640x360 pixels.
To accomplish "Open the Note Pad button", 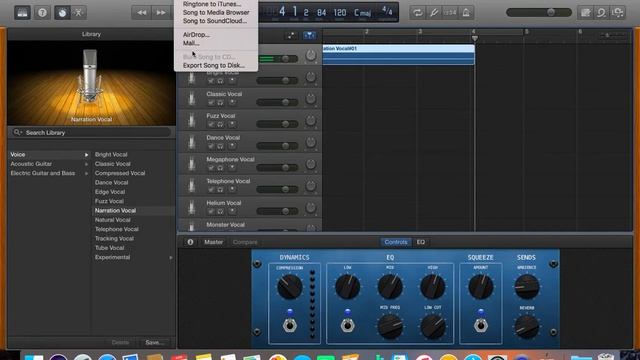I will tap(585, 13).
